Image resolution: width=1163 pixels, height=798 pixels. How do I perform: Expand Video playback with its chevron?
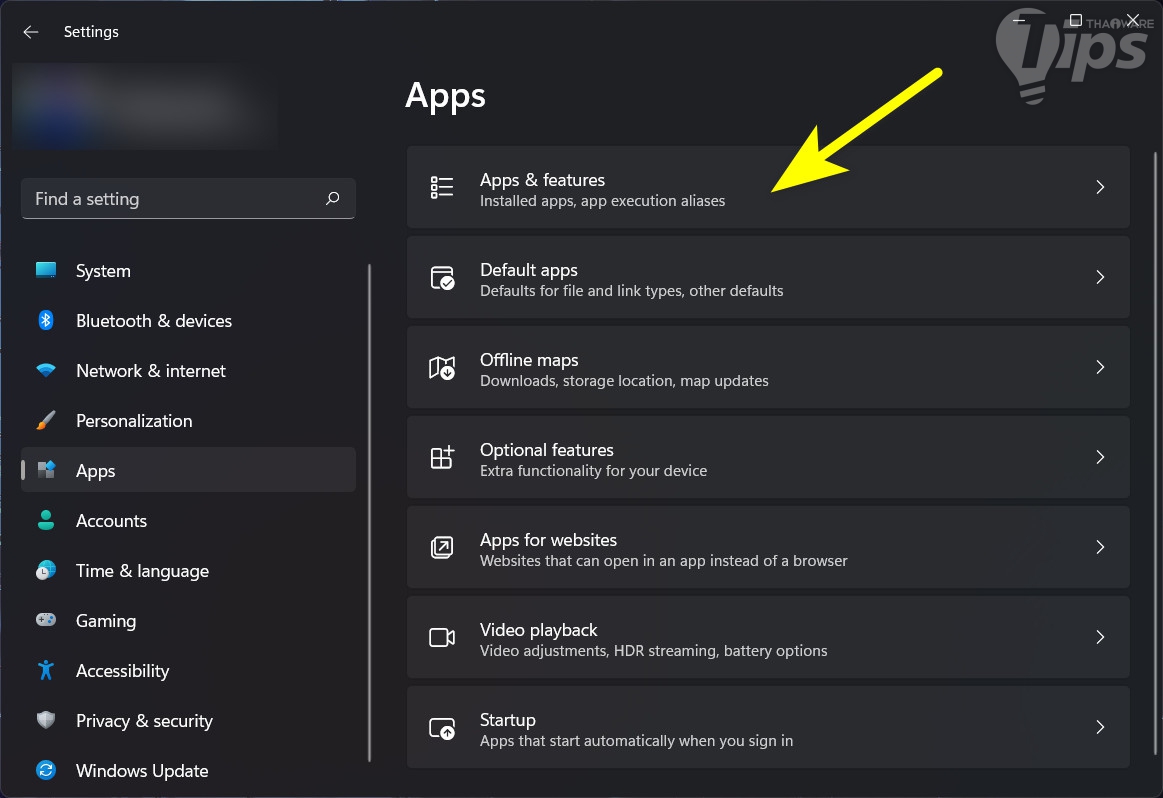1100,637
